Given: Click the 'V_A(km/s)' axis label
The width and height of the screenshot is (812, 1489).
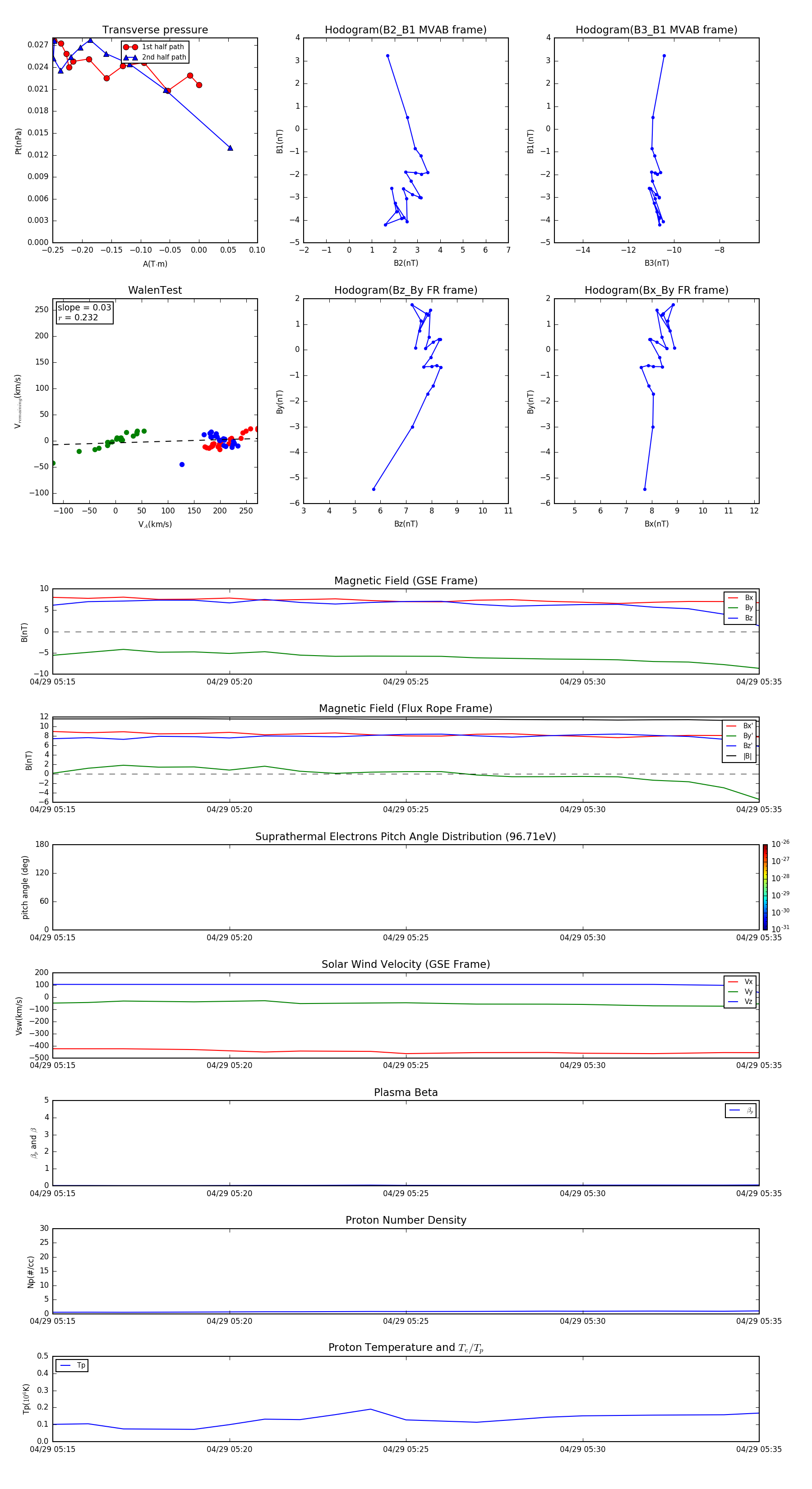Looking at the screenshot, I should click(x=155, y=524).
